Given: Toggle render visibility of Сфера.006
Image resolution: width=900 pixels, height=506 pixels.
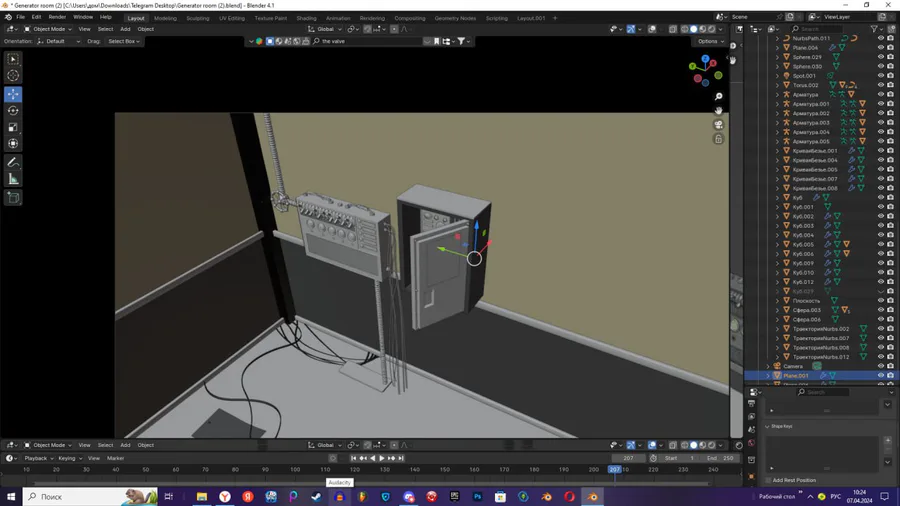Looking at the screenshot, I should tap(890, 320).
